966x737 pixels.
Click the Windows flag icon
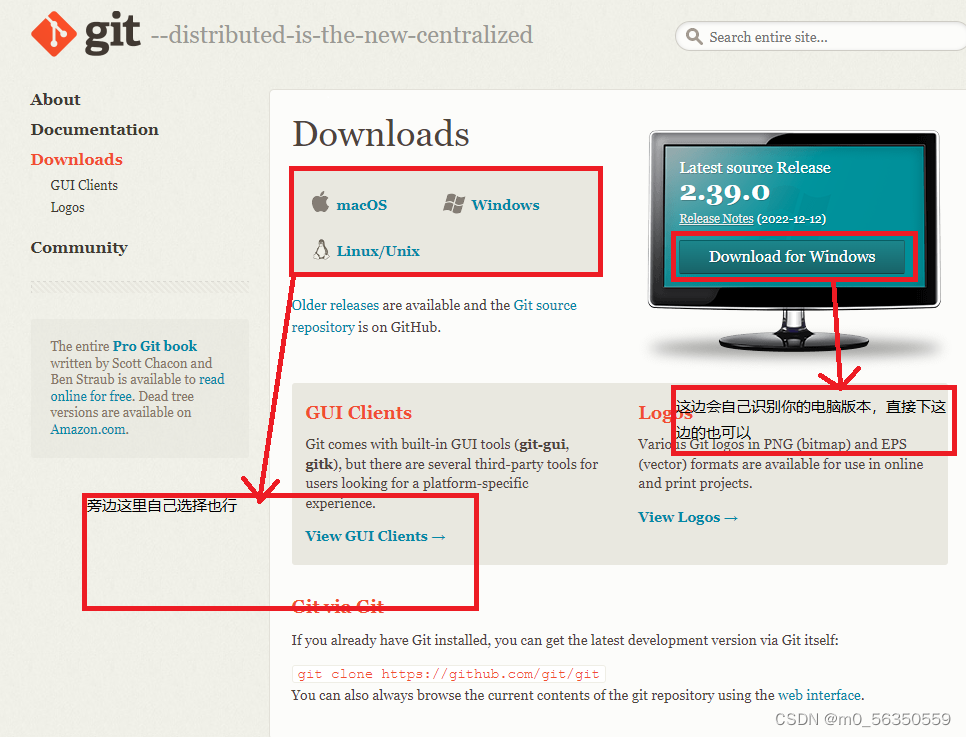[454, 203]
